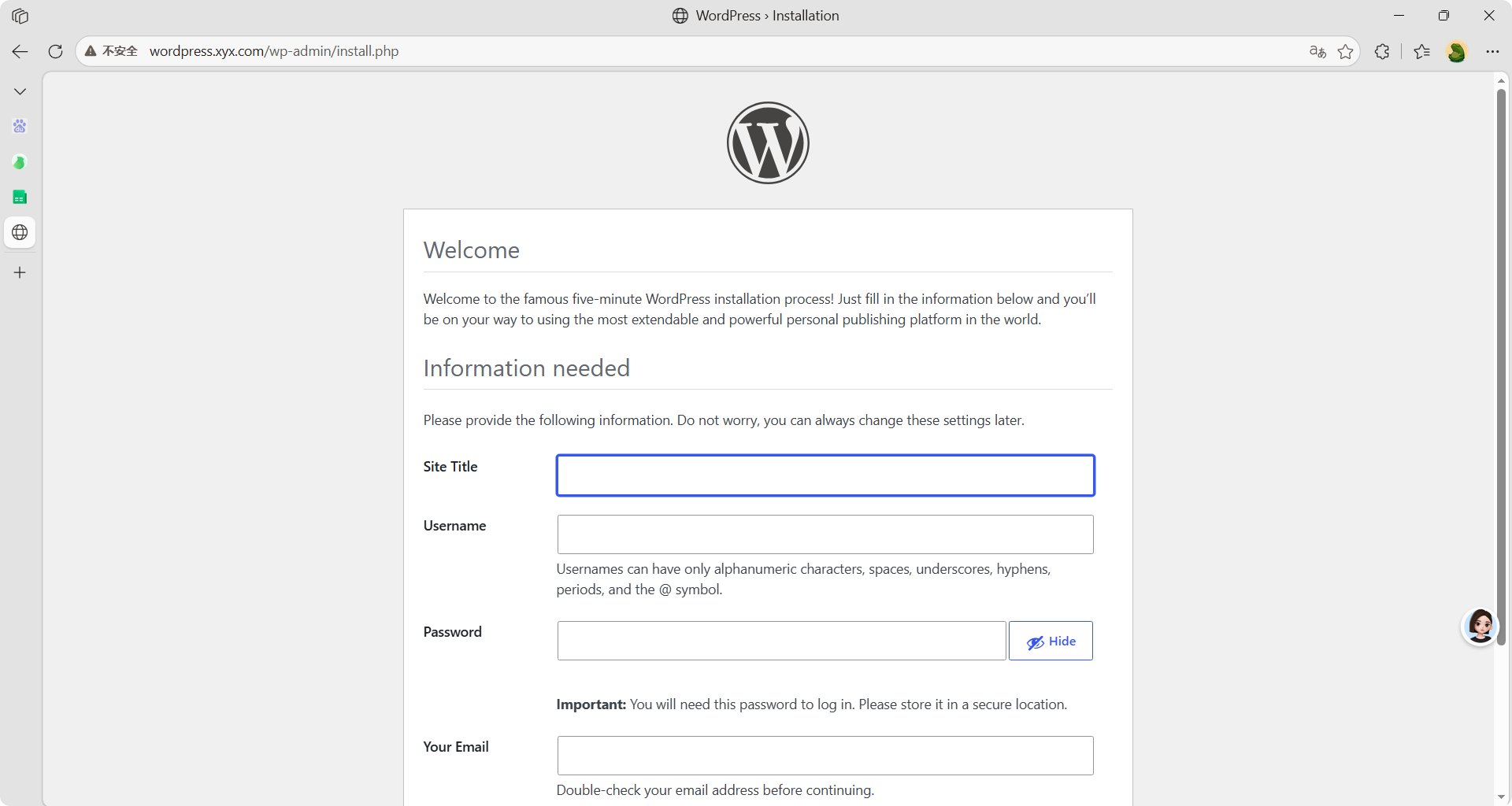
Task: Click the address bar URL
Action: [274, 51]
